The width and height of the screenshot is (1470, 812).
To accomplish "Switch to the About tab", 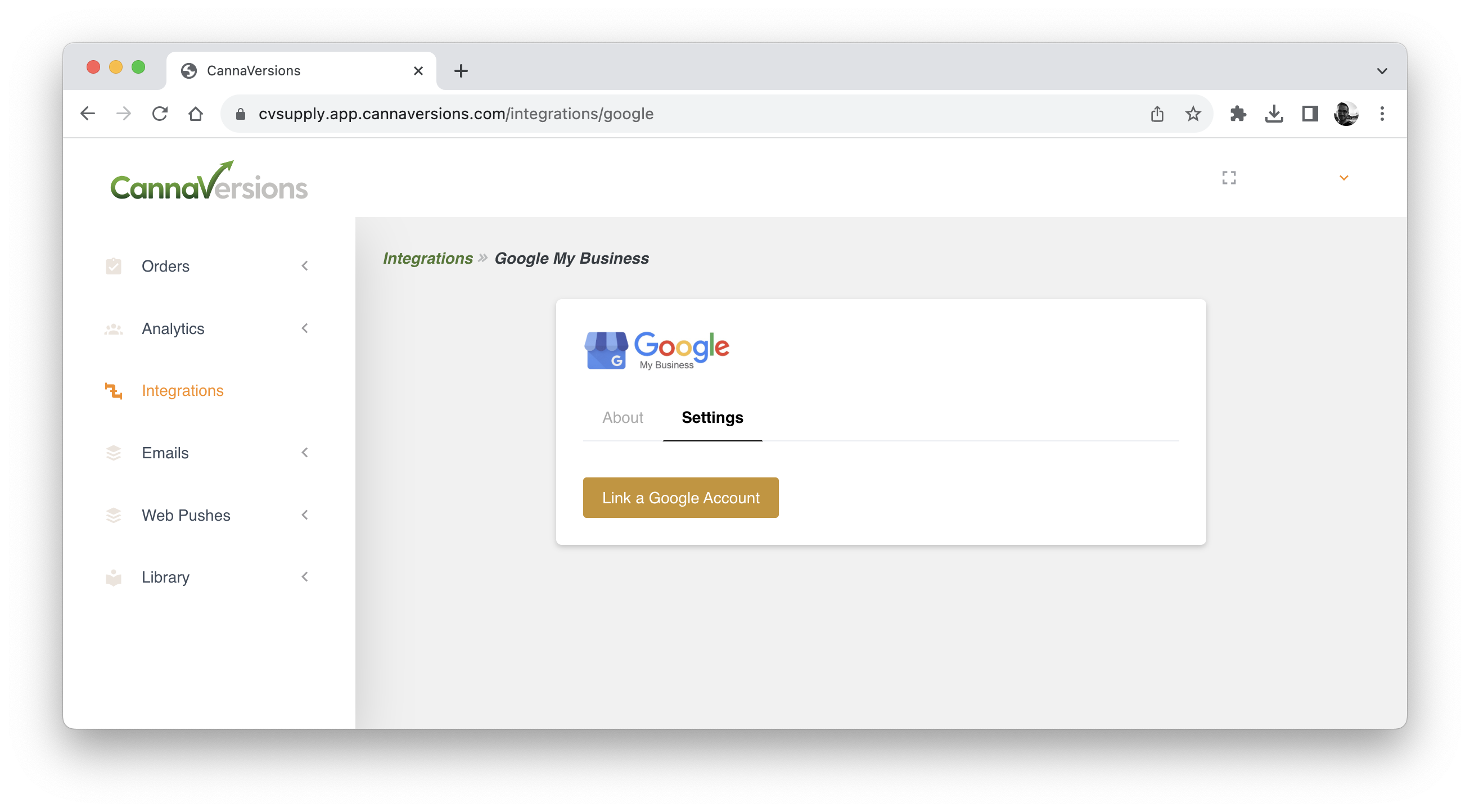I will coord(623,418).
